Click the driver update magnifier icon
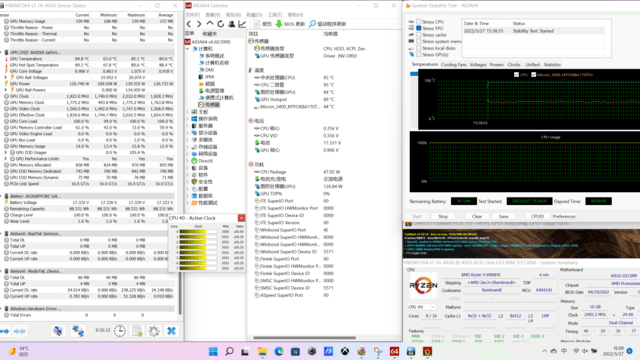This screenshot has width=640, height=360. (x=312, y=24)
